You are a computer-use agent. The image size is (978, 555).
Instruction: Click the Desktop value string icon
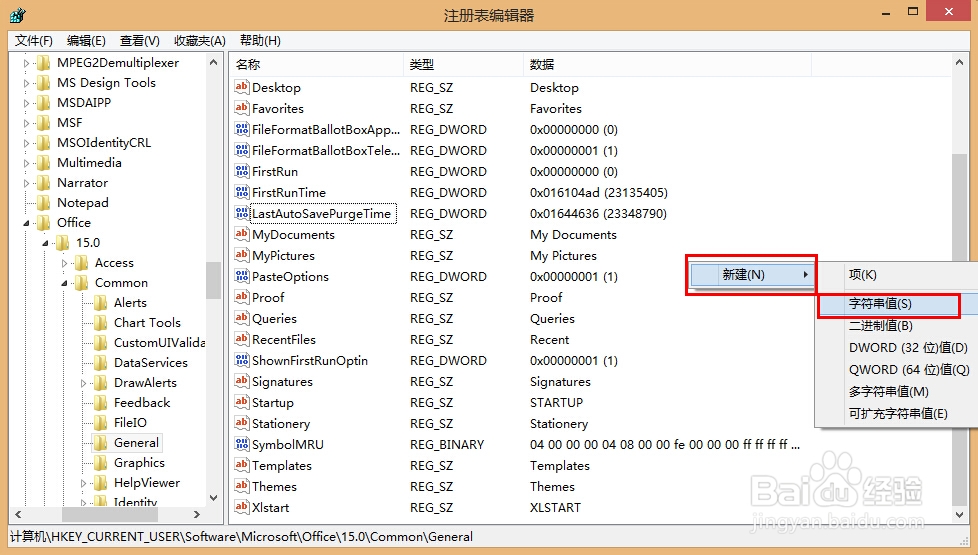click(x=241, y=87)
